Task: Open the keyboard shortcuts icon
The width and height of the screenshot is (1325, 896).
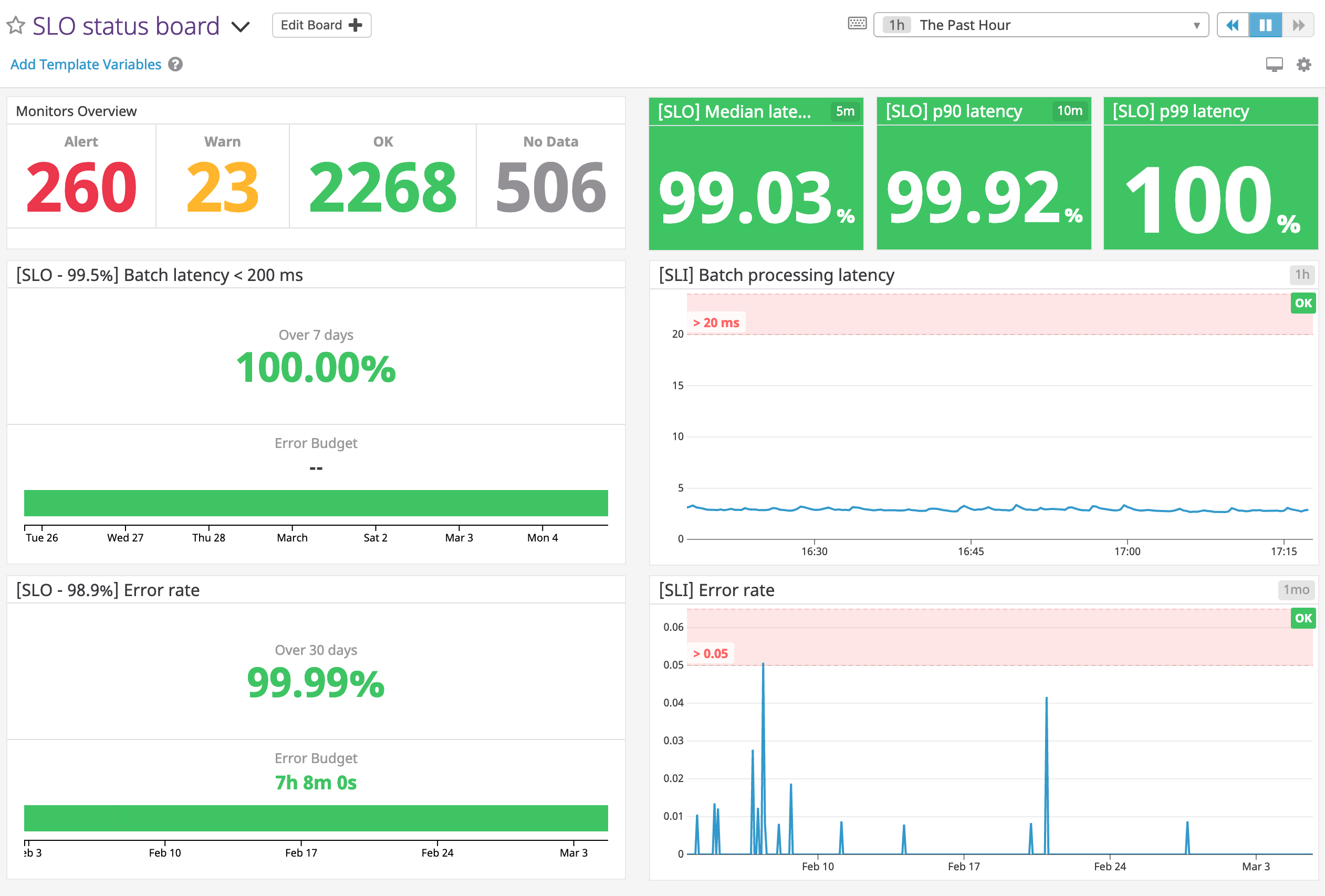Action: [858, 25]
